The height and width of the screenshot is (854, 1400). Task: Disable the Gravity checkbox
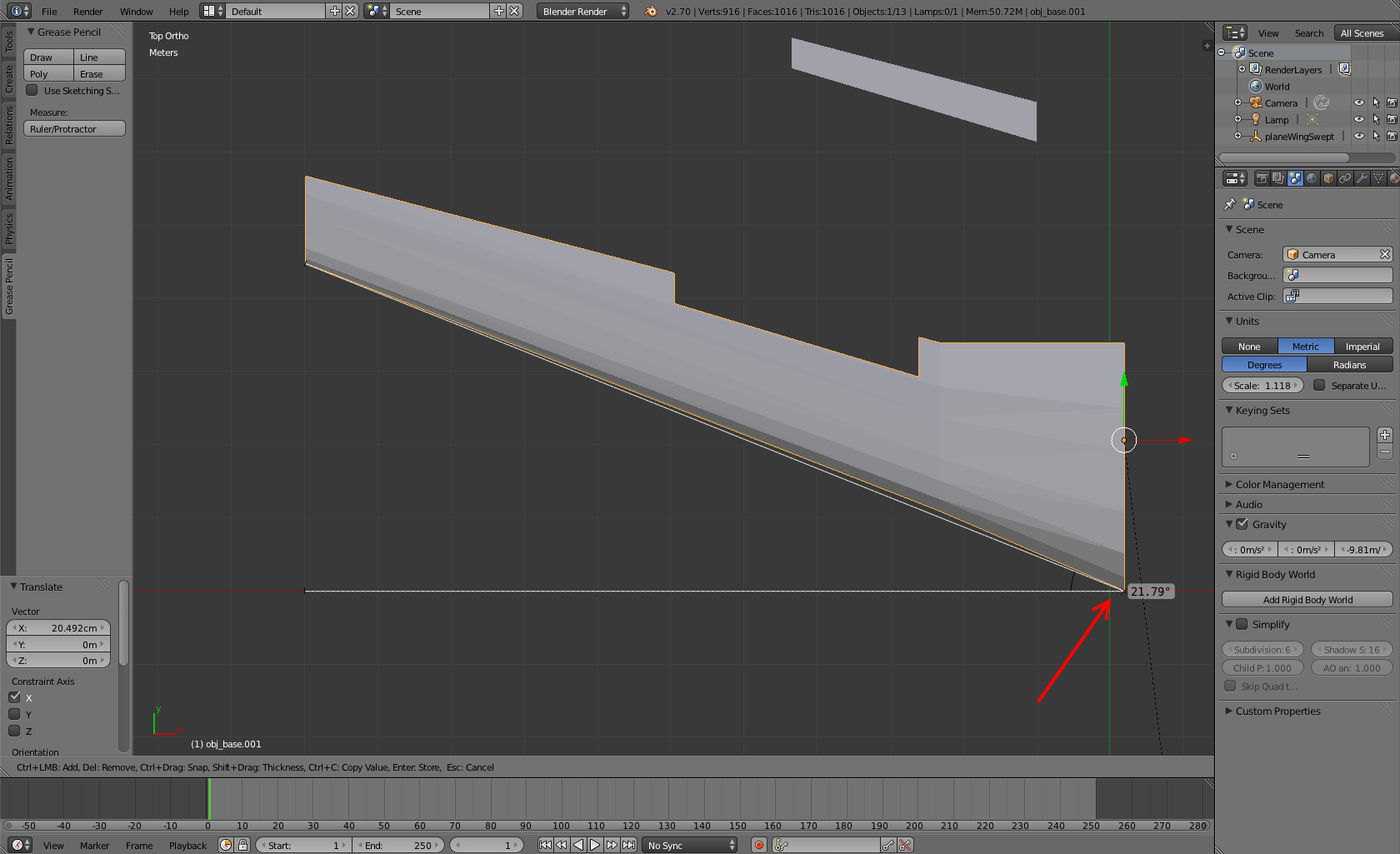click(1242, 524)
